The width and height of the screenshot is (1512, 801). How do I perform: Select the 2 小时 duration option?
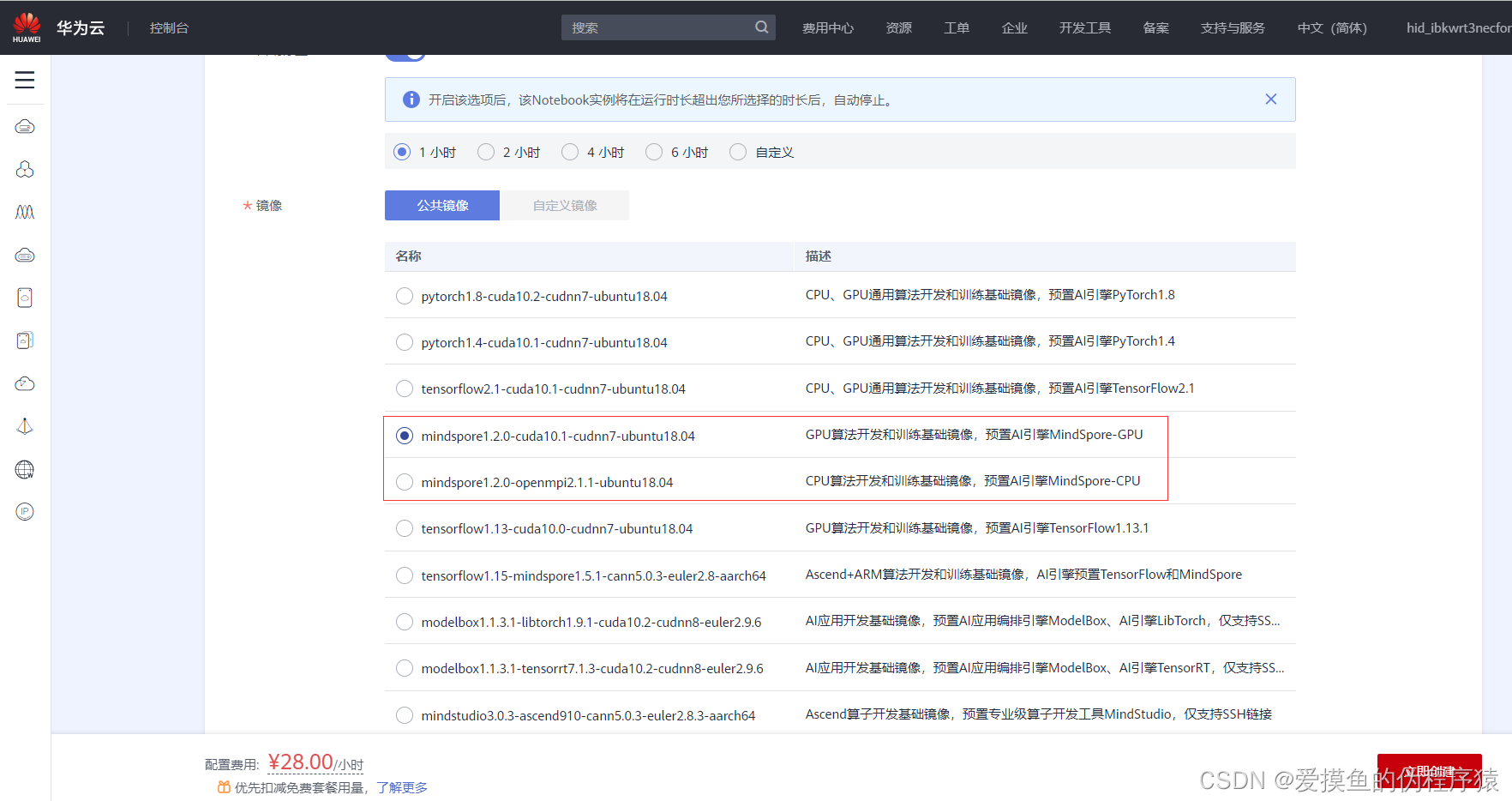click(486, 152)
